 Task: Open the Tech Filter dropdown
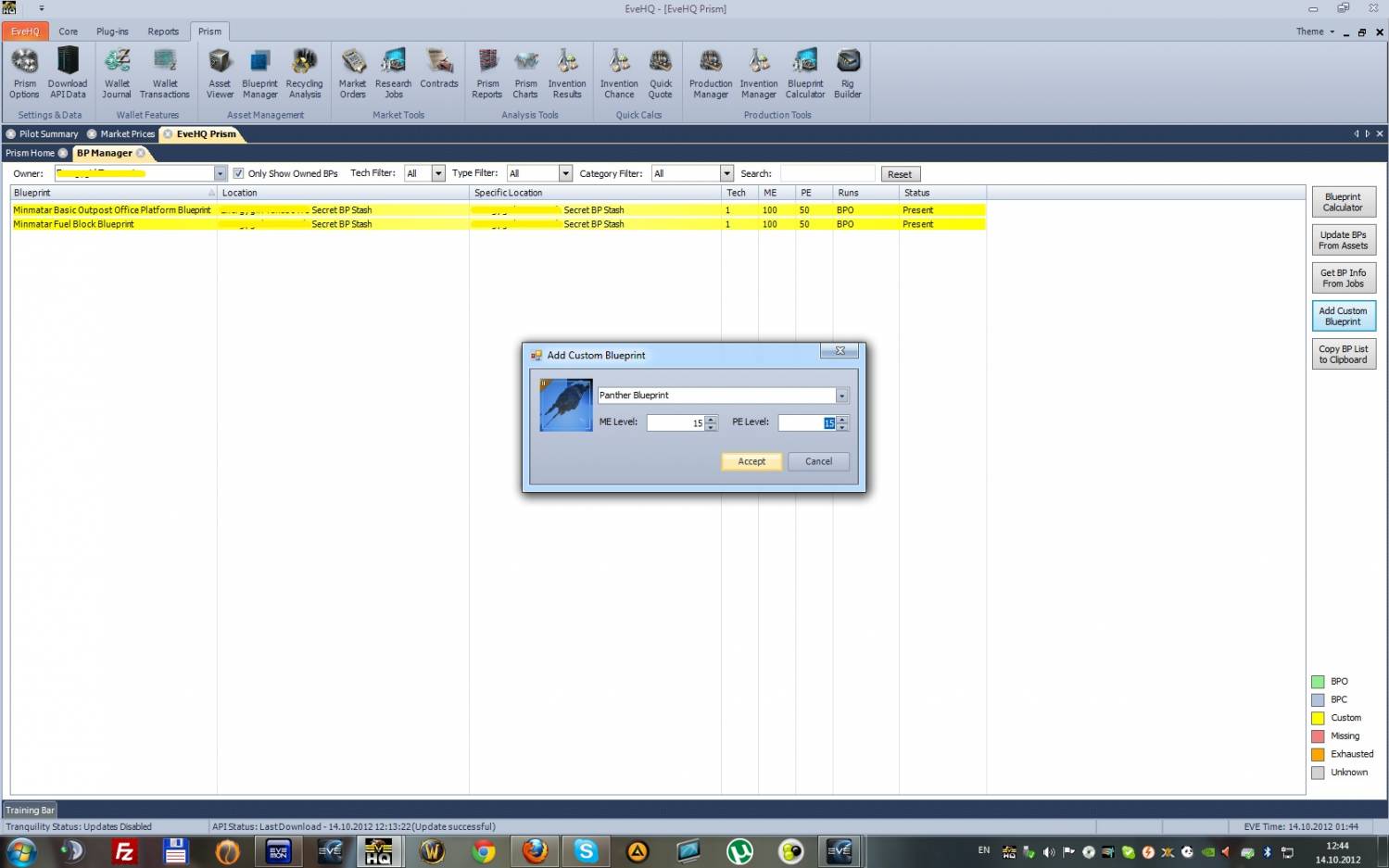click(x=438, y=173)
